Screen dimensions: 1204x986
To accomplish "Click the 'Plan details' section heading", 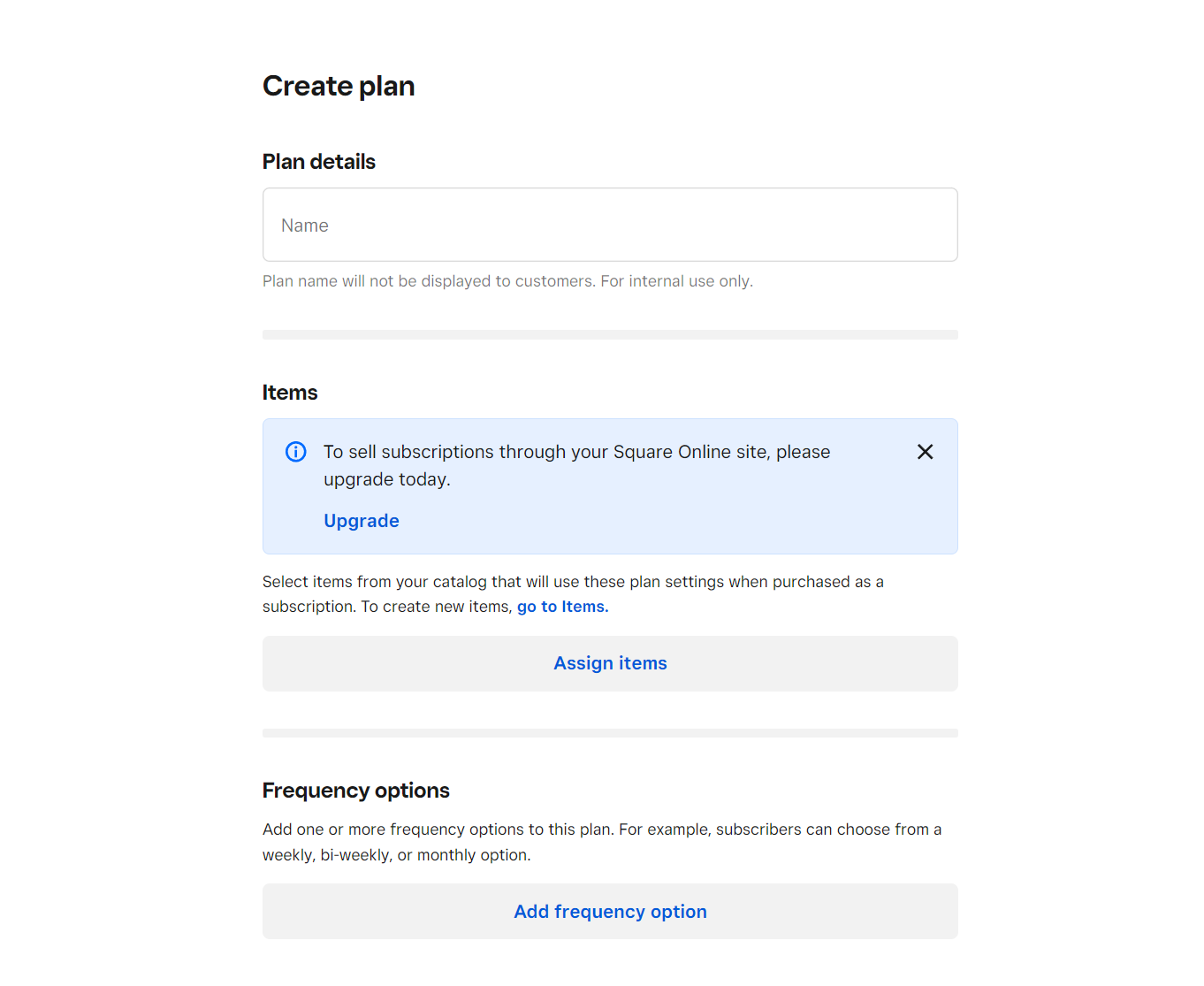I will click(319, 162).
